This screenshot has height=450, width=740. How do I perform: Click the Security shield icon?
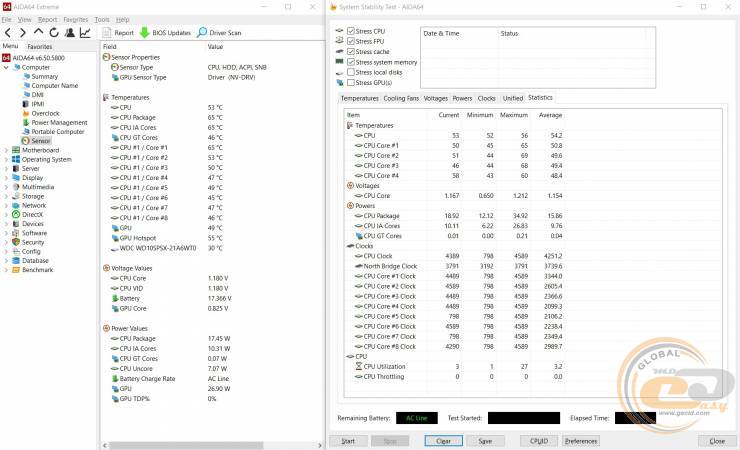click(x=16, y=242)
